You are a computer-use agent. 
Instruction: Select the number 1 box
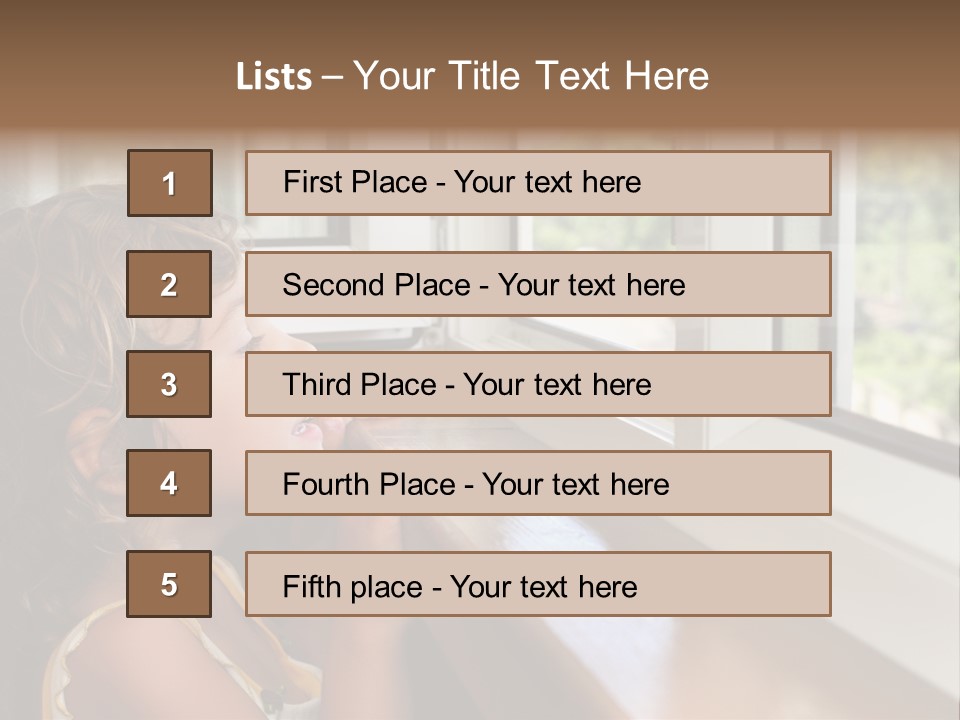tap(170, 183)
